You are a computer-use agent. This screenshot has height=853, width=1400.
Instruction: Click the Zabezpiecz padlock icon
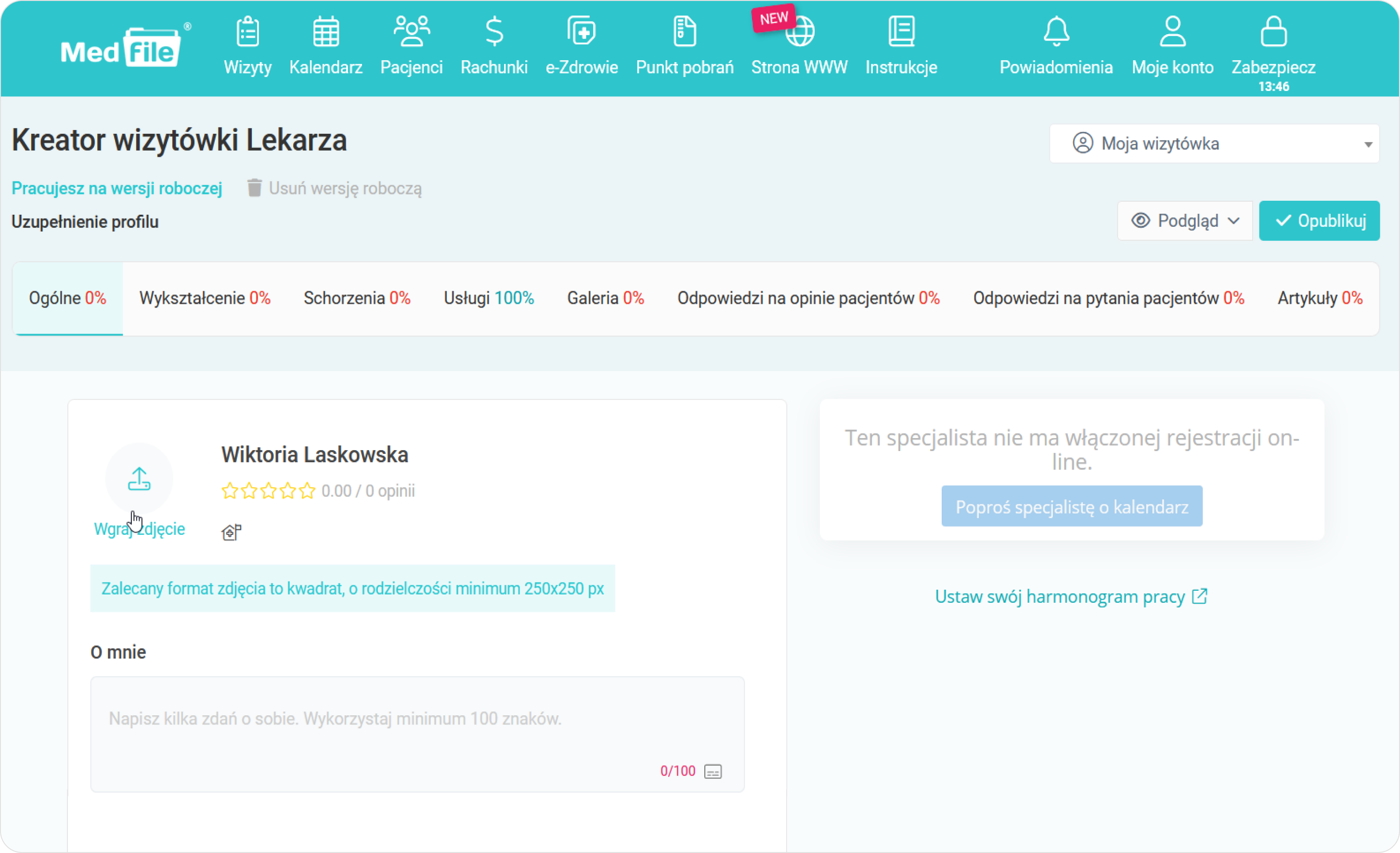(1273, 31)
